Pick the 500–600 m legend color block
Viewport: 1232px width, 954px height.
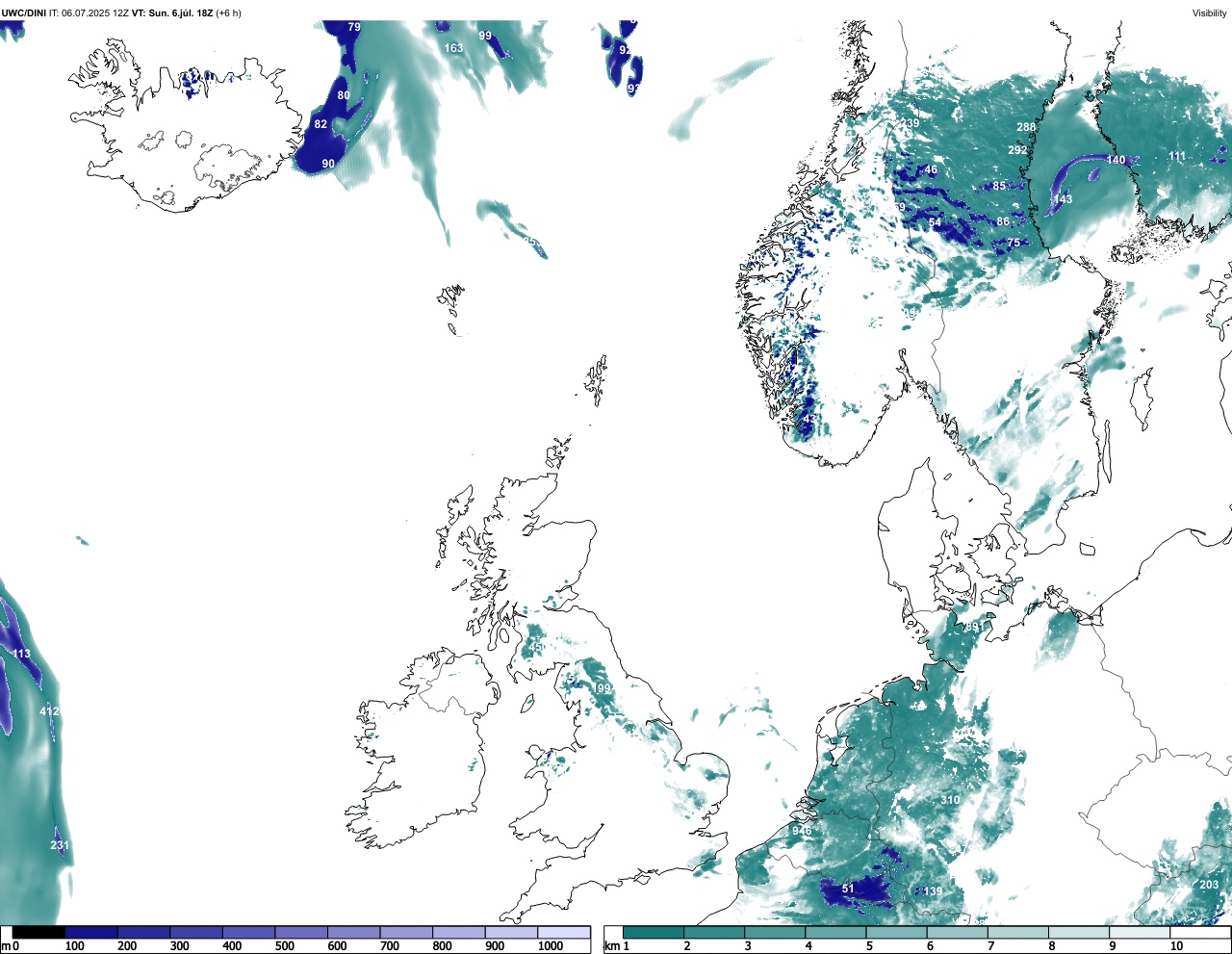(301, 932)
